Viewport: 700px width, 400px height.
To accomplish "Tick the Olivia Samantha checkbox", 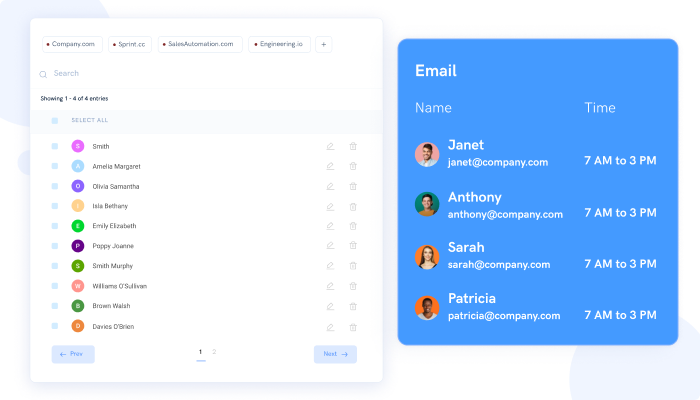I will coord(54,186).
